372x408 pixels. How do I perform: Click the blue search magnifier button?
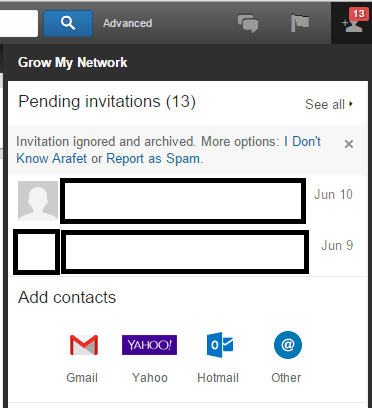tap(68, 23)
